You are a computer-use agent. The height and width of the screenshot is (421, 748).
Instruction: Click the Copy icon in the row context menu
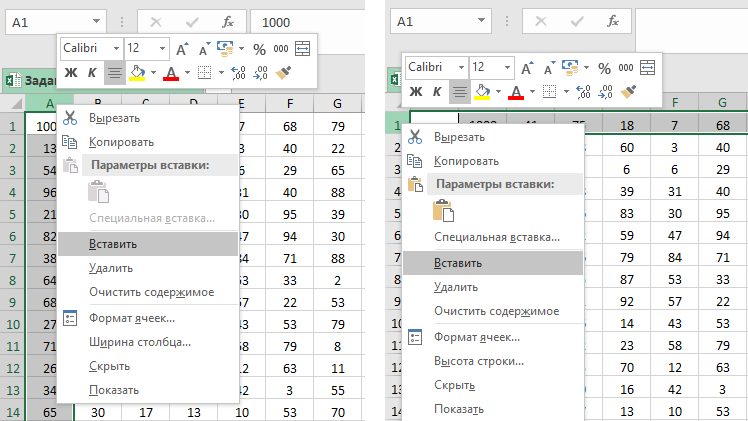[414, 161]
